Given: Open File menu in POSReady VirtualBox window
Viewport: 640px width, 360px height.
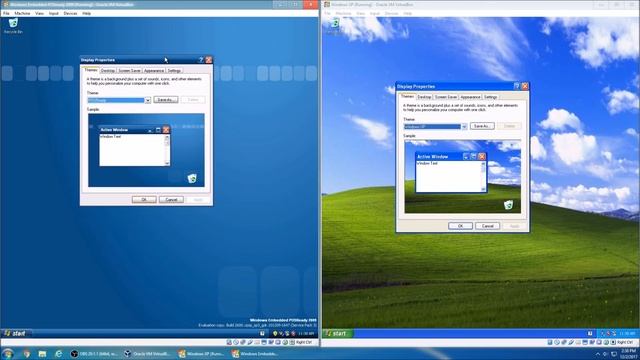Looking at the screenshot, I should [6, 13].
